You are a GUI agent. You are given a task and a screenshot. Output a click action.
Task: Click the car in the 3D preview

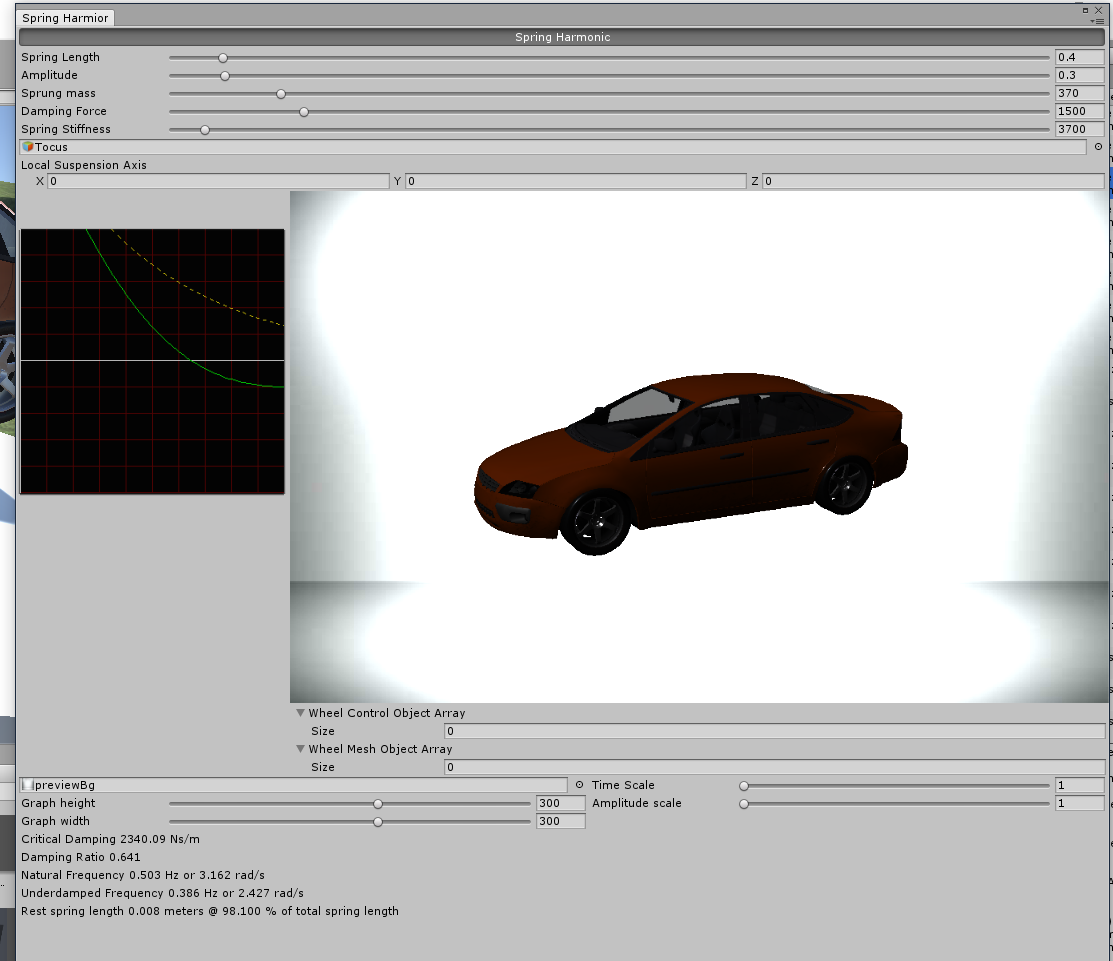click(x=690, y=460)
